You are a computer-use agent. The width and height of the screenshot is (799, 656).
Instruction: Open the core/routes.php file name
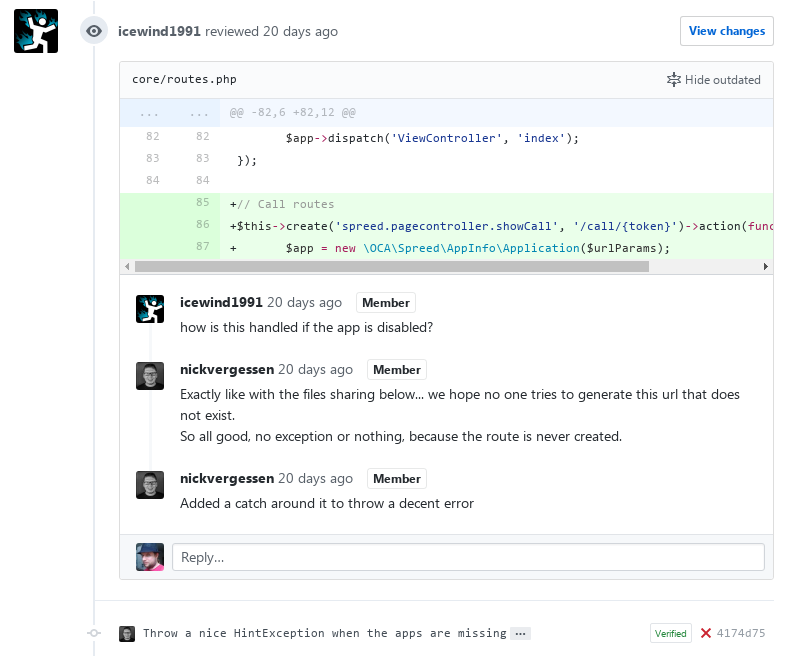point(184,80)
